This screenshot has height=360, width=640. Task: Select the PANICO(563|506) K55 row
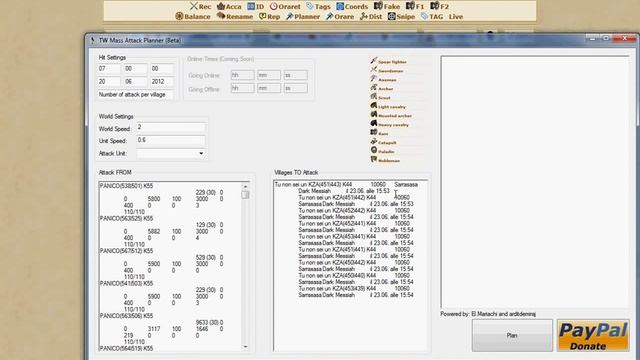[127, 316]
